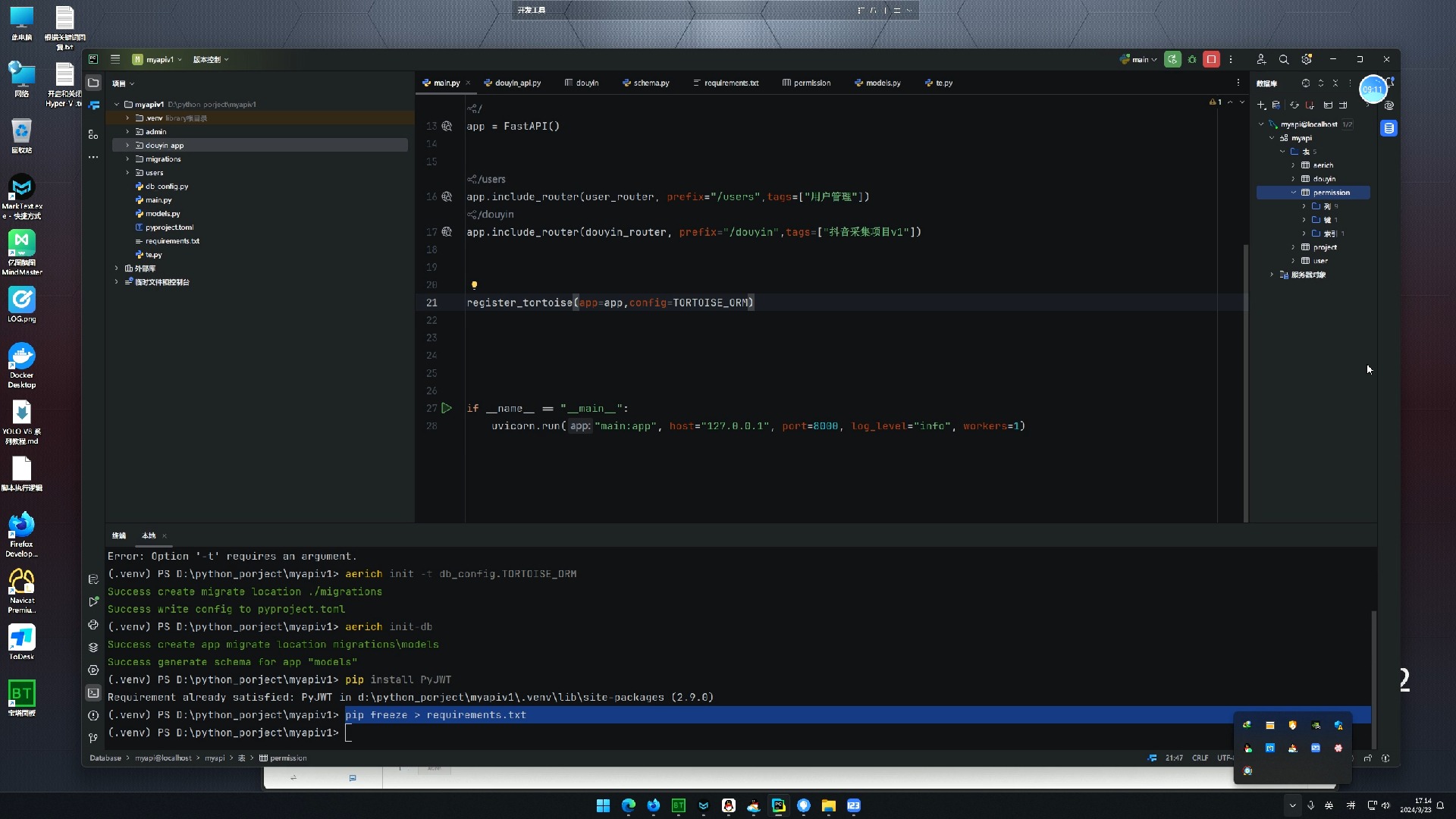1456x819 pixels.
Task: Click the editor vertical scrollbar
Action: [1245, 383]
